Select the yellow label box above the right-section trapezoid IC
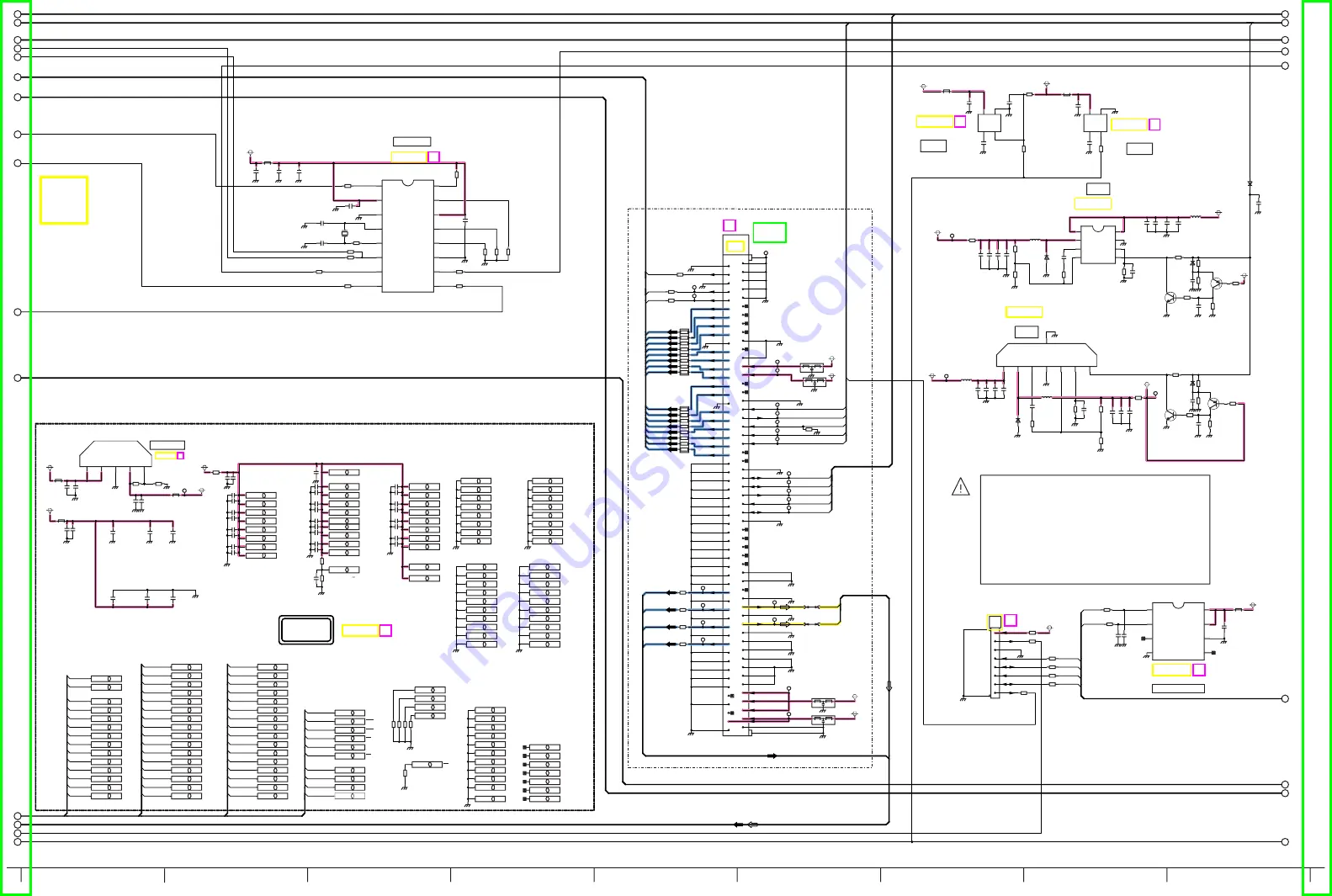This screenshot has width=1332, height=896. click(1024, 312)
